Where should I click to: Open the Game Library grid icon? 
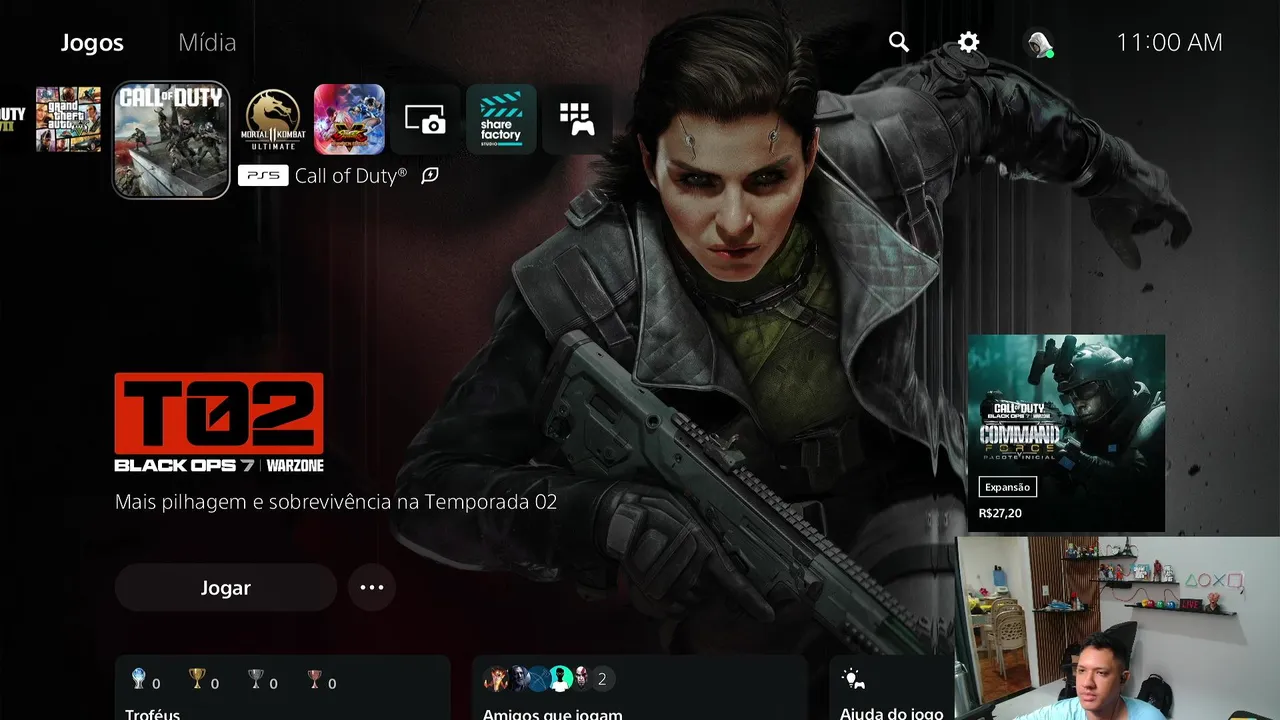tap(577, 119)
